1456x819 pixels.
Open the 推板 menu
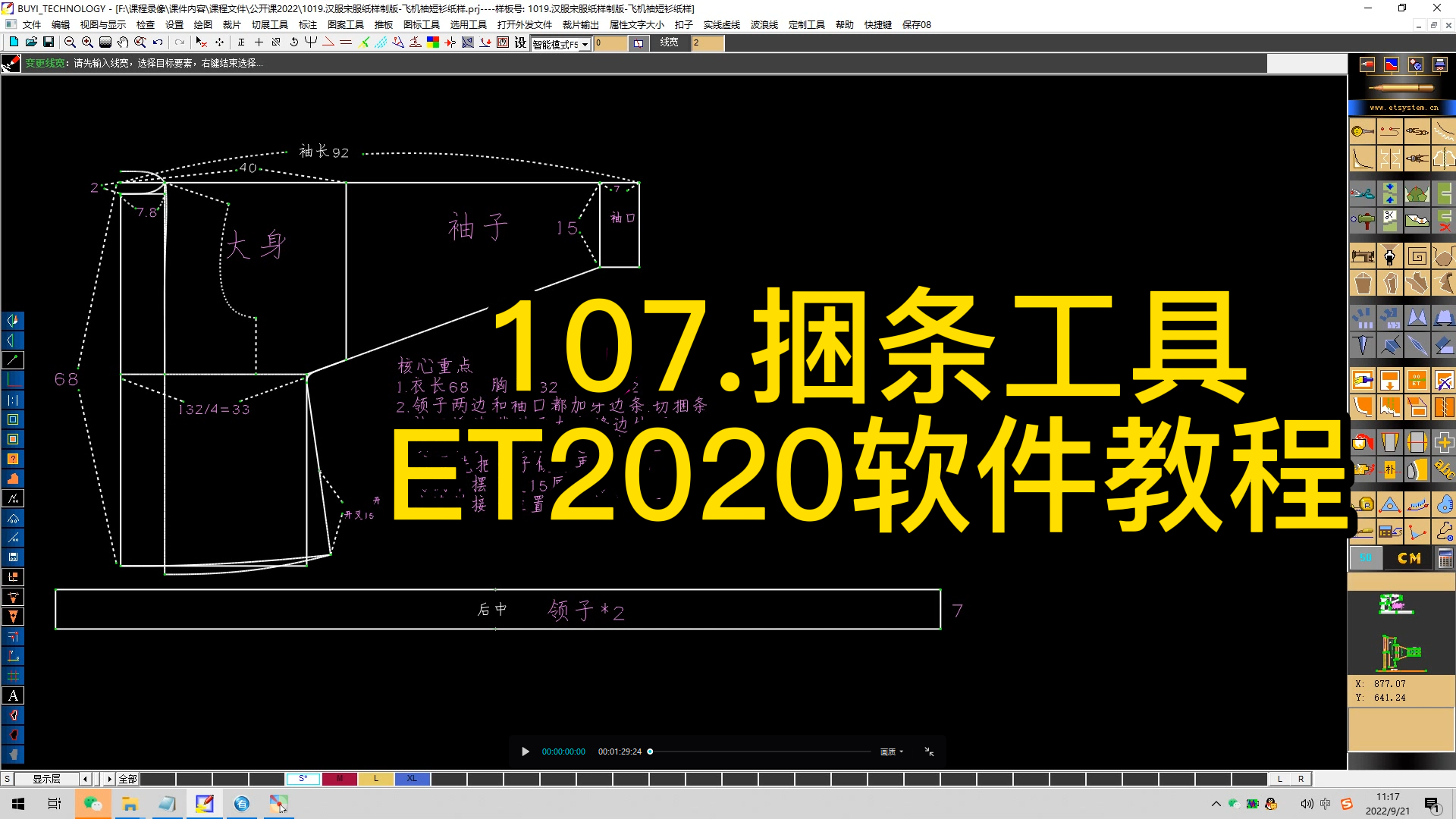tap(384, 25)
